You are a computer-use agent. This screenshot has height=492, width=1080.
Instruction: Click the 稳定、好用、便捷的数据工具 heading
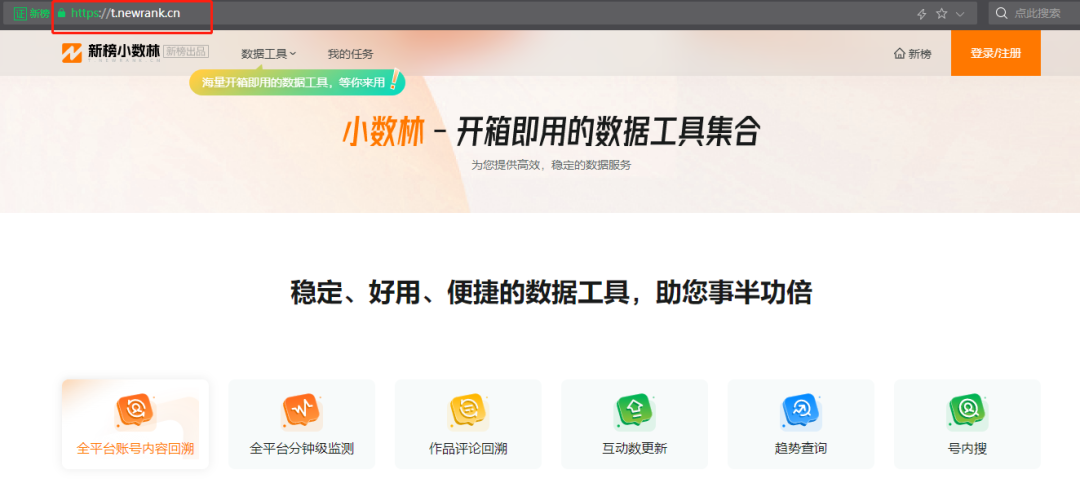coord(551,292)
